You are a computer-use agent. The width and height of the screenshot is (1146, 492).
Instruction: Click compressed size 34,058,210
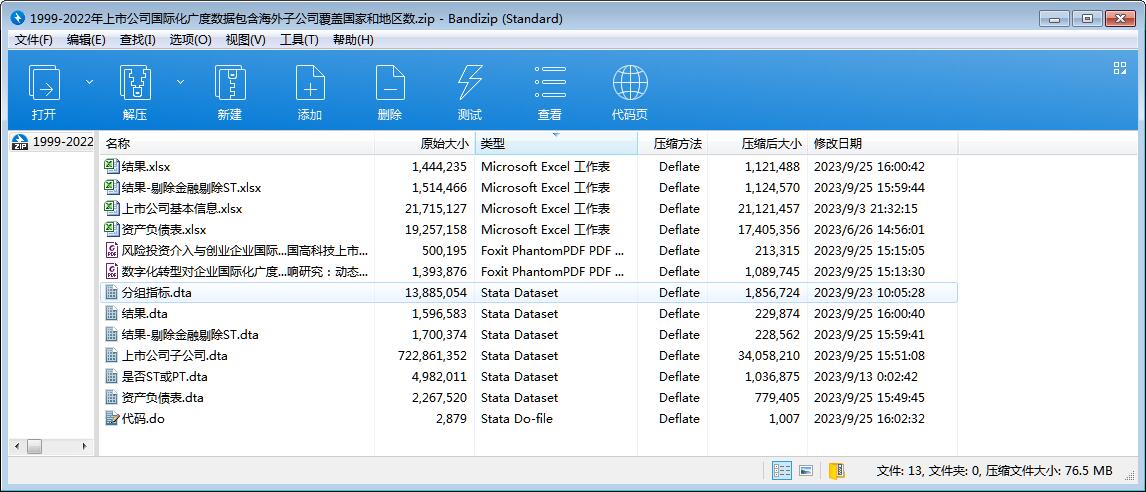[x=769, y=356]
